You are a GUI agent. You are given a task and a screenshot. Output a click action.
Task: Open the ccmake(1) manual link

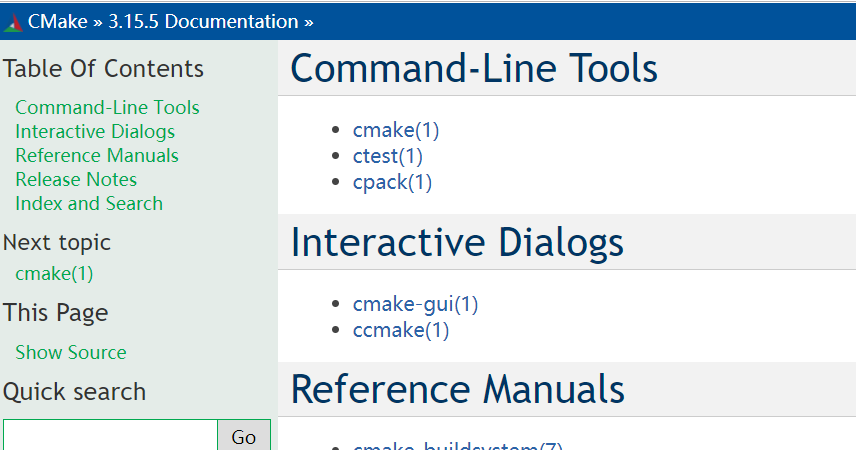401,330
